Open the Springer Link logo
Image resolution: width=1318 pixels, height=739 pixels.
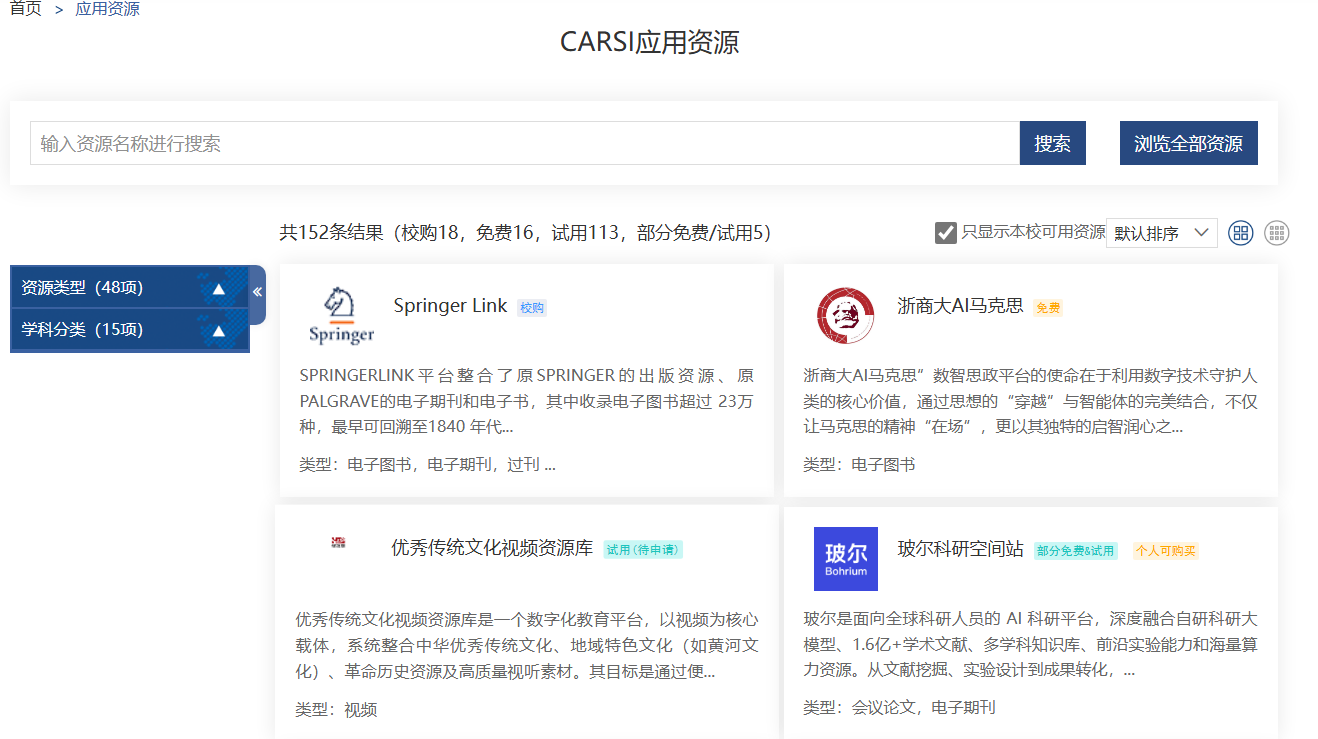coord(341,315)
